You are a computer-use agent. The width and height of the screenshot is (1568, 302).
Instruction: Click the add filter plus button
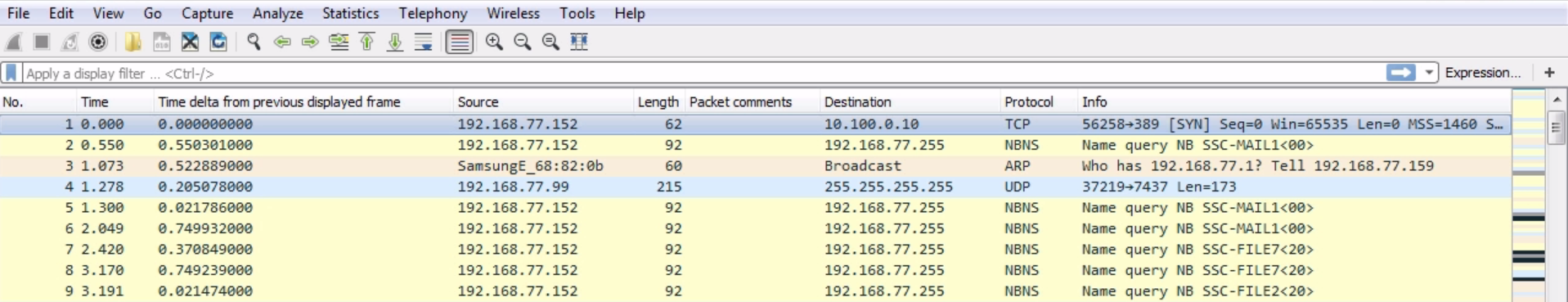coord(1549,73)
